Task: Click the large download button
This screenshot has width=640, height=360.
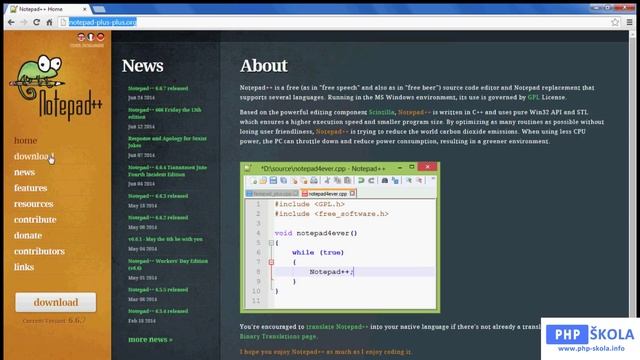Action: 56,302
